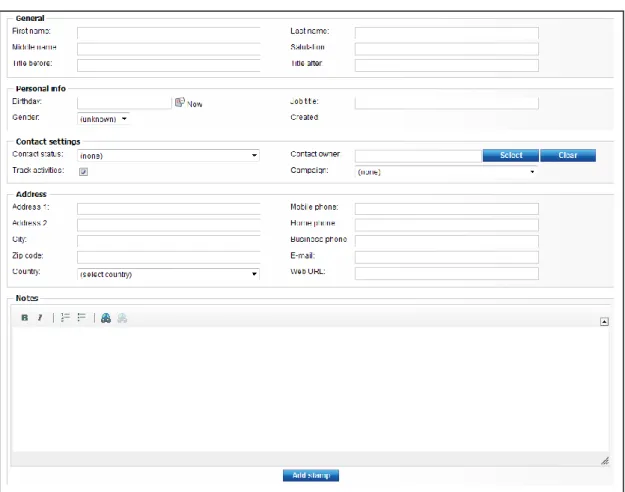This screenshot has width=625, height=492.
Task: Focus the Address 1 field
Action: pos(169,209)
